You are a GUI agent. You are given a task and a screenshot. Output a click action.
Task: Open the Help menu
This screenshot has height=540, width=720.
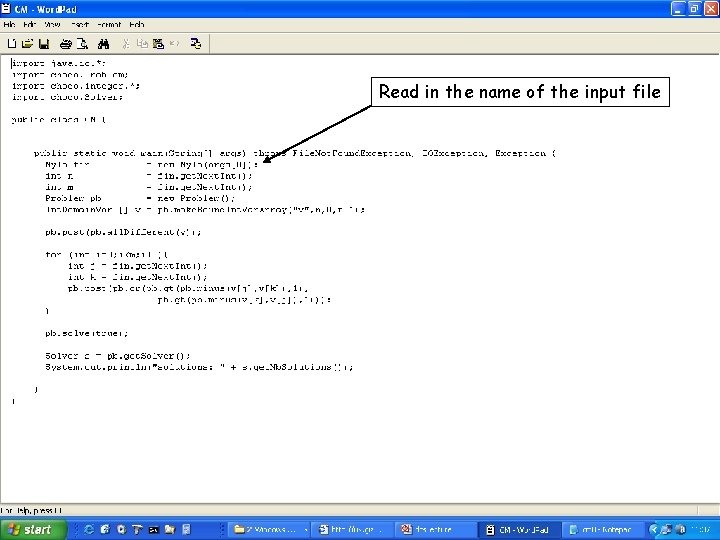(136, 24)
